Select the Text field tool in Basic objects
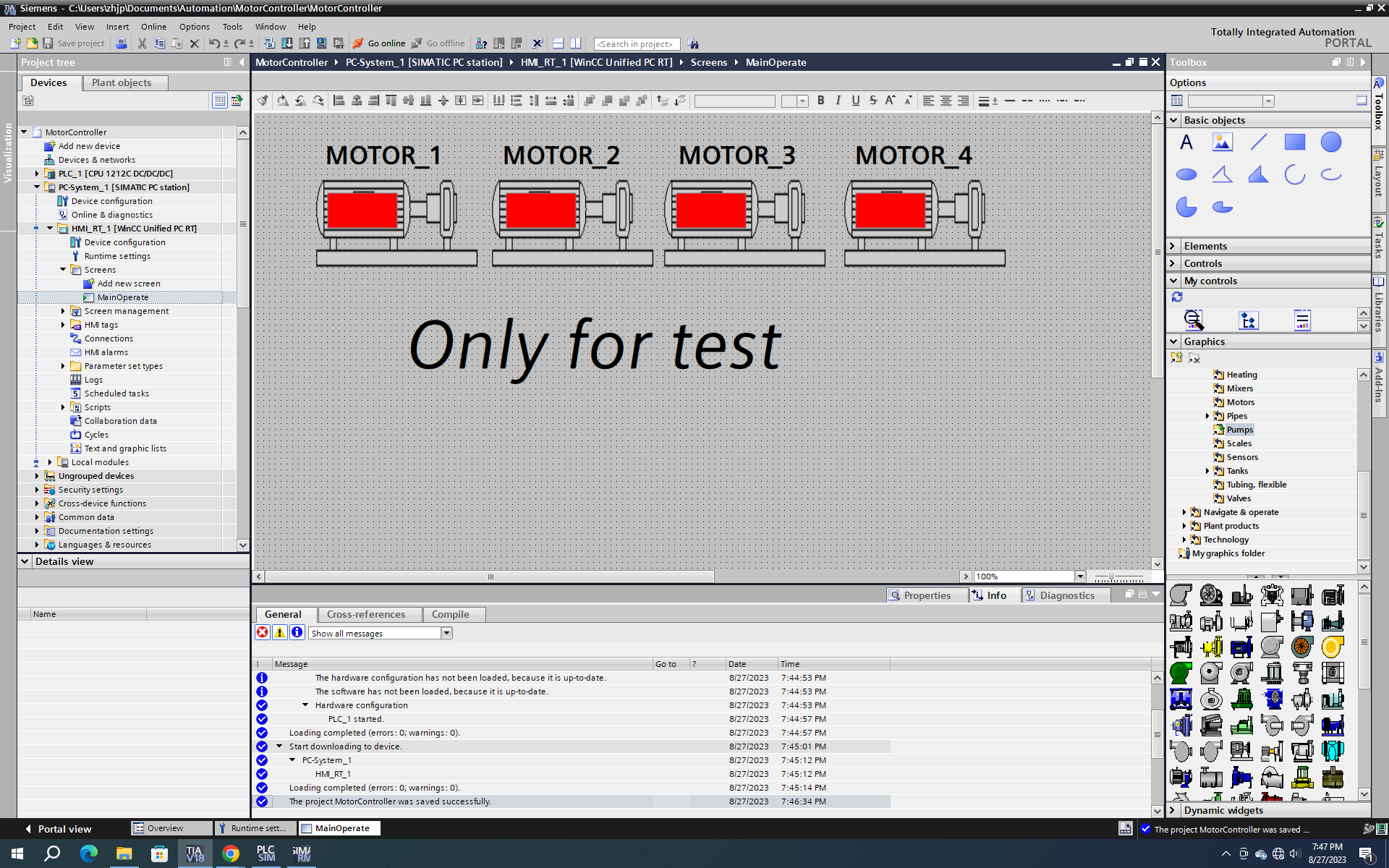 [x=1186, y=142]
